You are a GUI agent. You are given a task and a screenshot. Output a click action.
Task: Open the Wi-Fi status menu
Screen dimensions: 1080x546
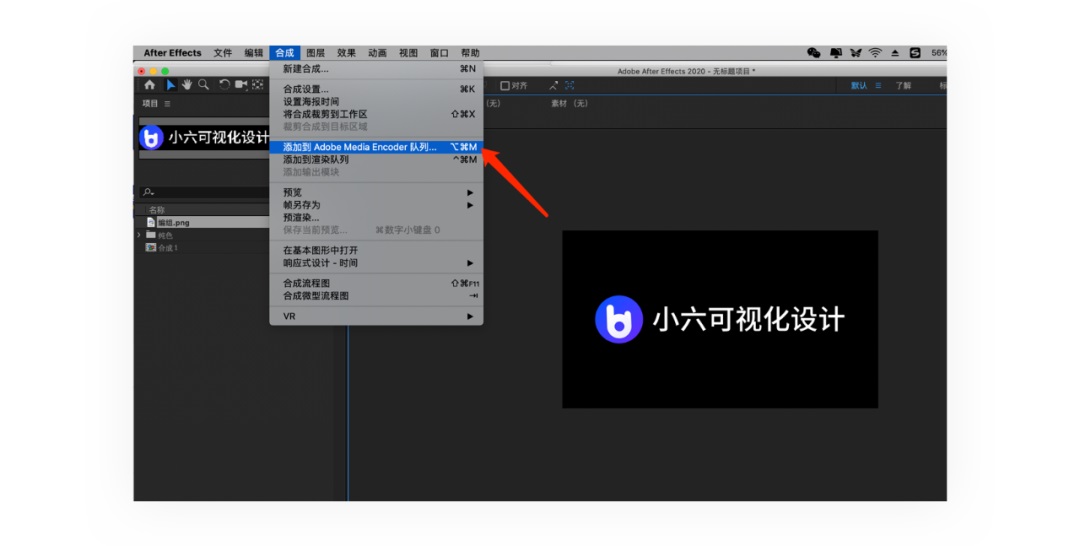click(875, 52)
